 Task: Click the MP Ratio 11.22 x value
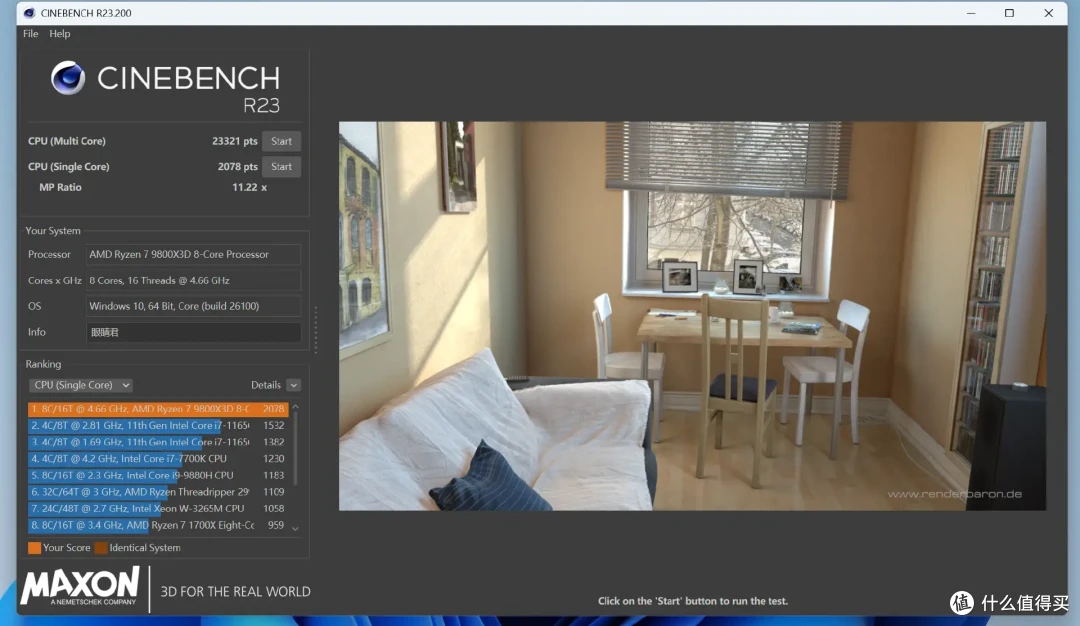coord(249,187)
